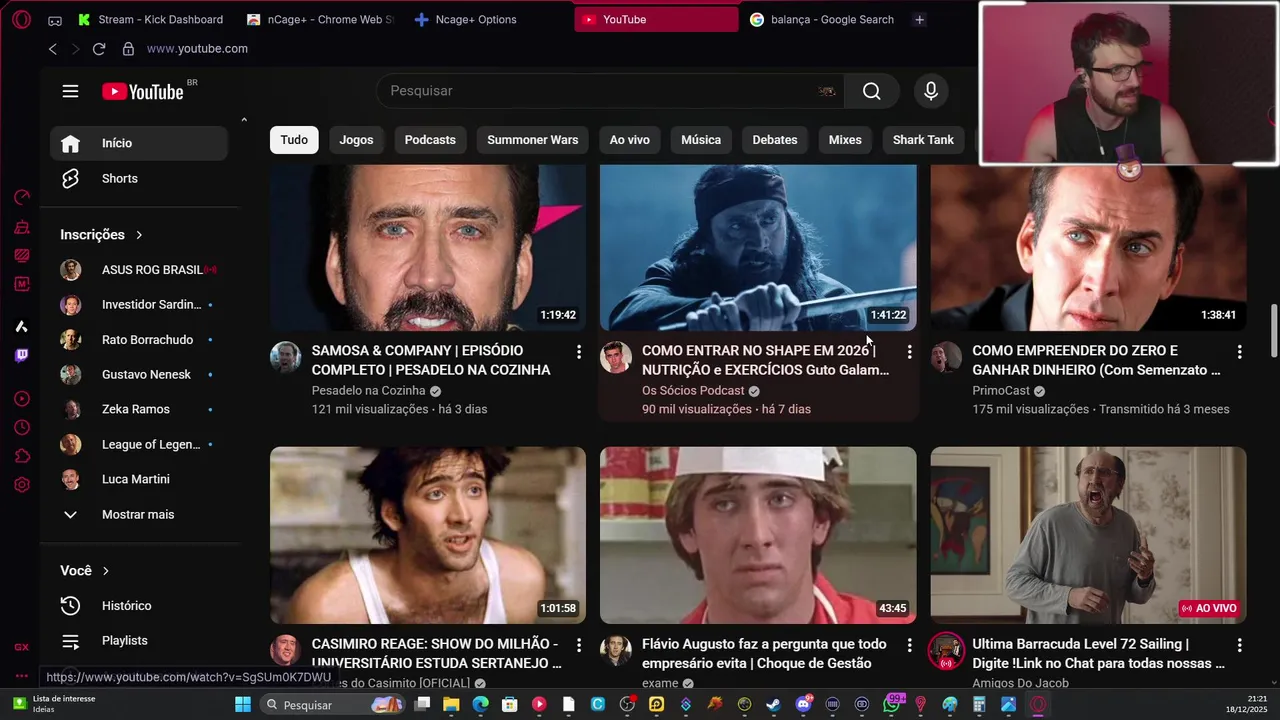
Task: Open WhatsApp from the taskbar
Action: (x=891, y=705)
